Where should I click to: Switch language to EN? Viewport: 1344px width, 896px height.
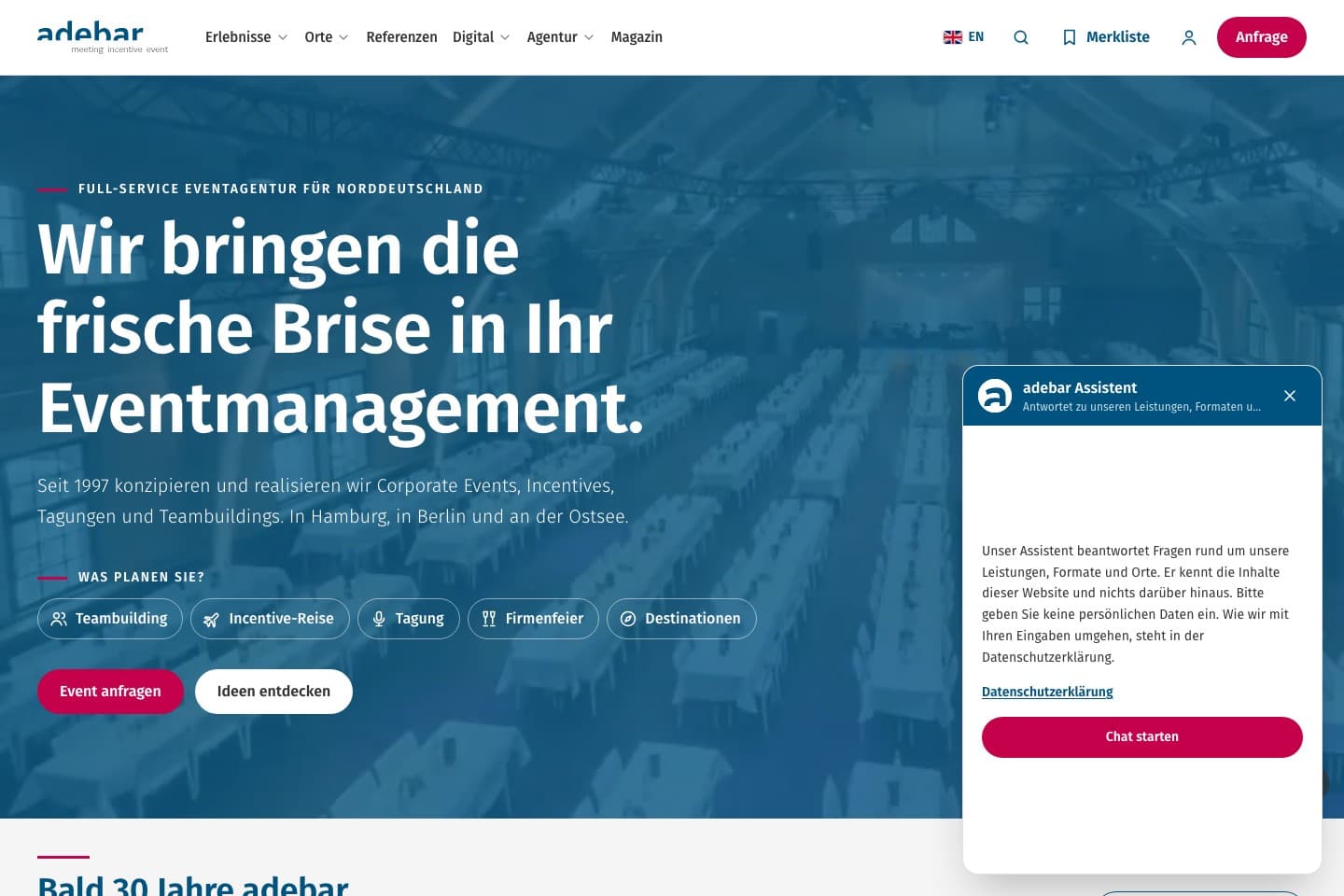964,37
